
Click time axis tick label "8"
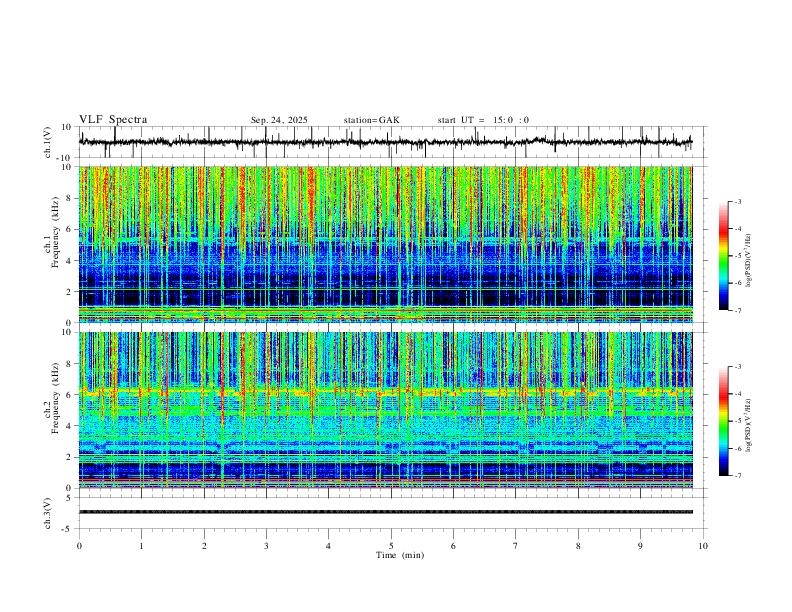click(x=578, y=546)
